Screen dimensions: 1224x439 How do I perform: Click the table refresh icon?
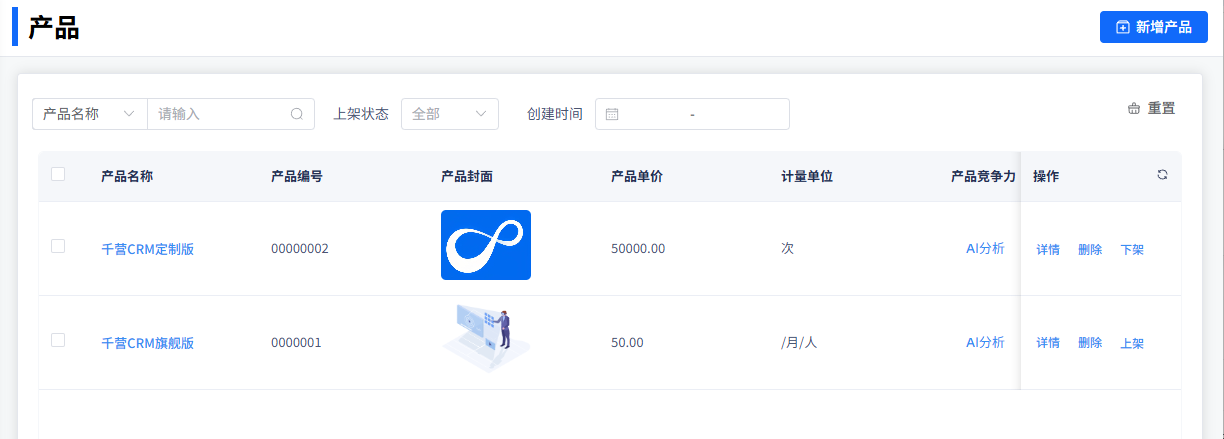click(x=1162, y=175)
